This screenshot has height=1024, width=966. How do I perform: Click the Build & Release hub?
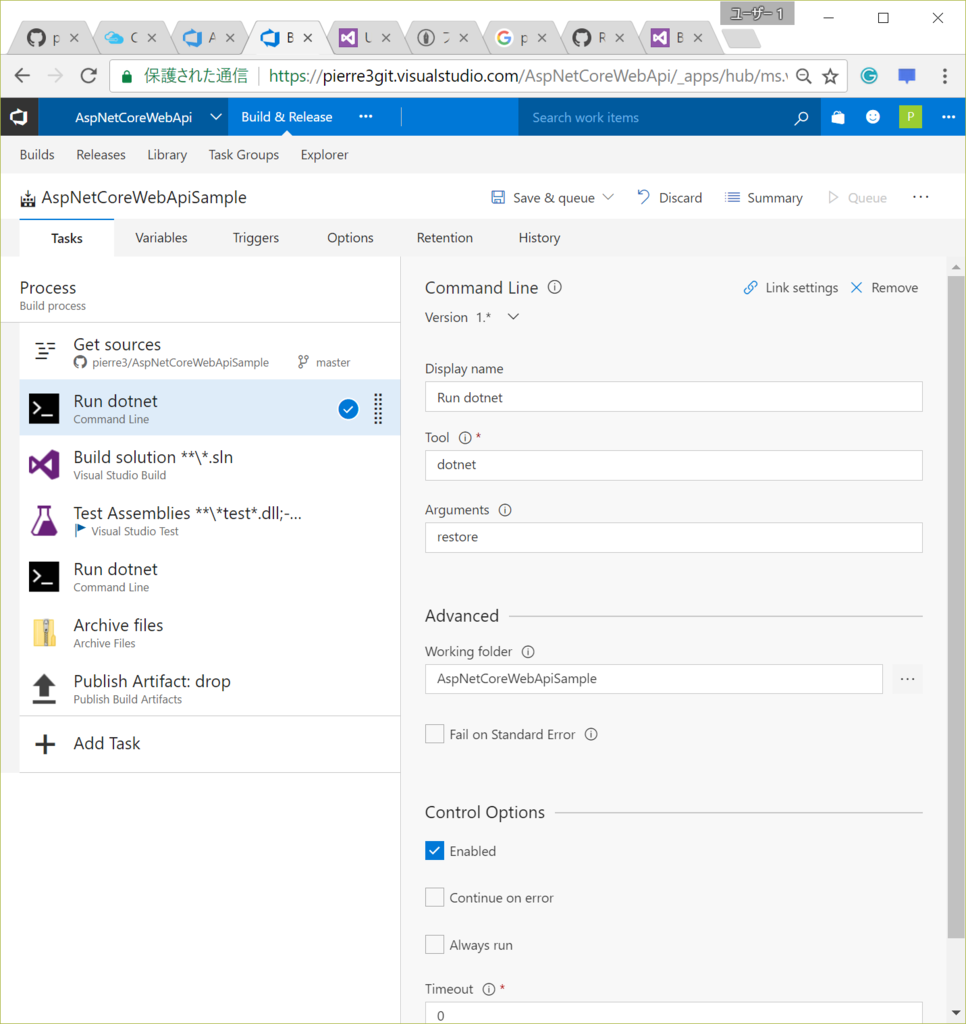tap(287, 117)
